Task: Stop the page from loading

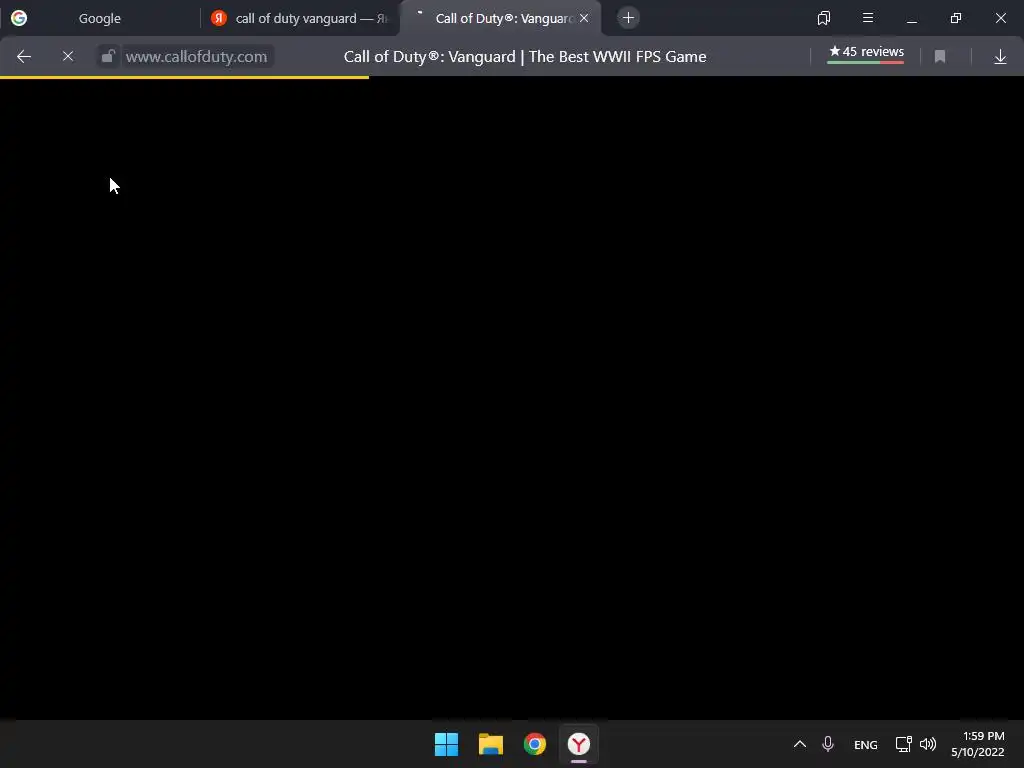Action: 68,57
